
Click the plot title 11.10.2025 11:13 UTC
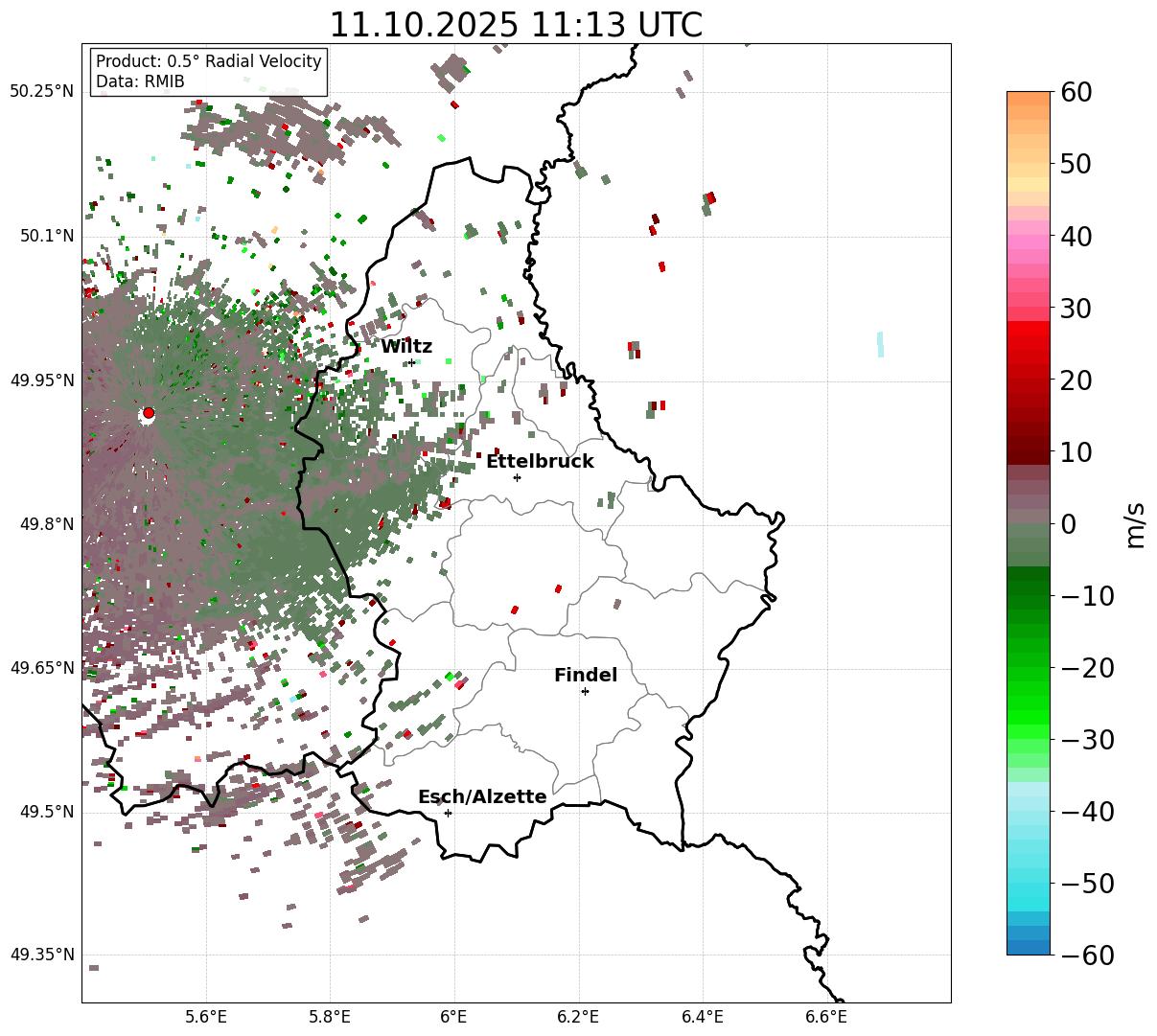click(516, 25)
